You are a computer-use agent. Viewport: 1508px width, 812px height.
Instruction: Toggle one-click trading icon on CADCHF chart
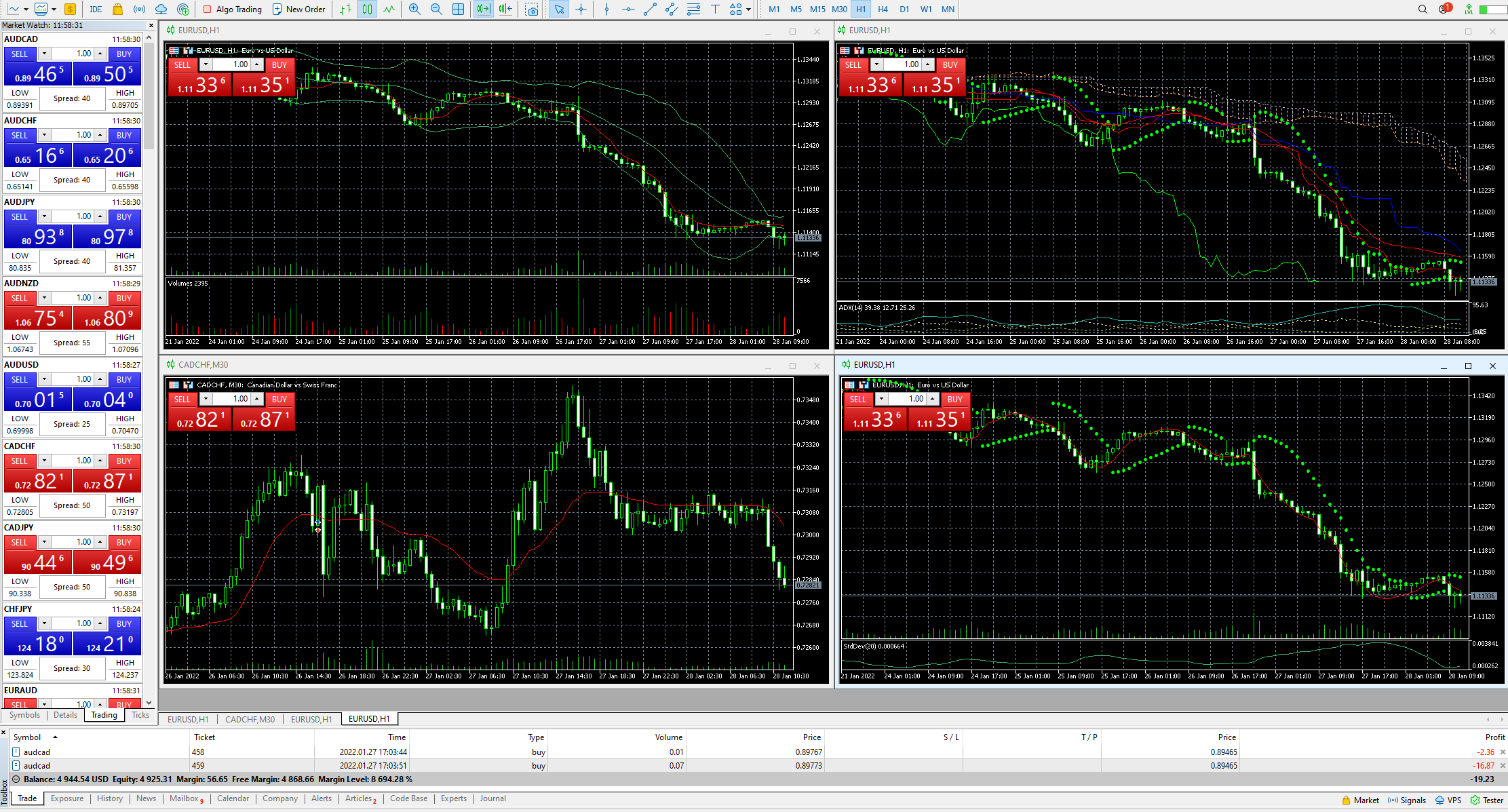189,385
